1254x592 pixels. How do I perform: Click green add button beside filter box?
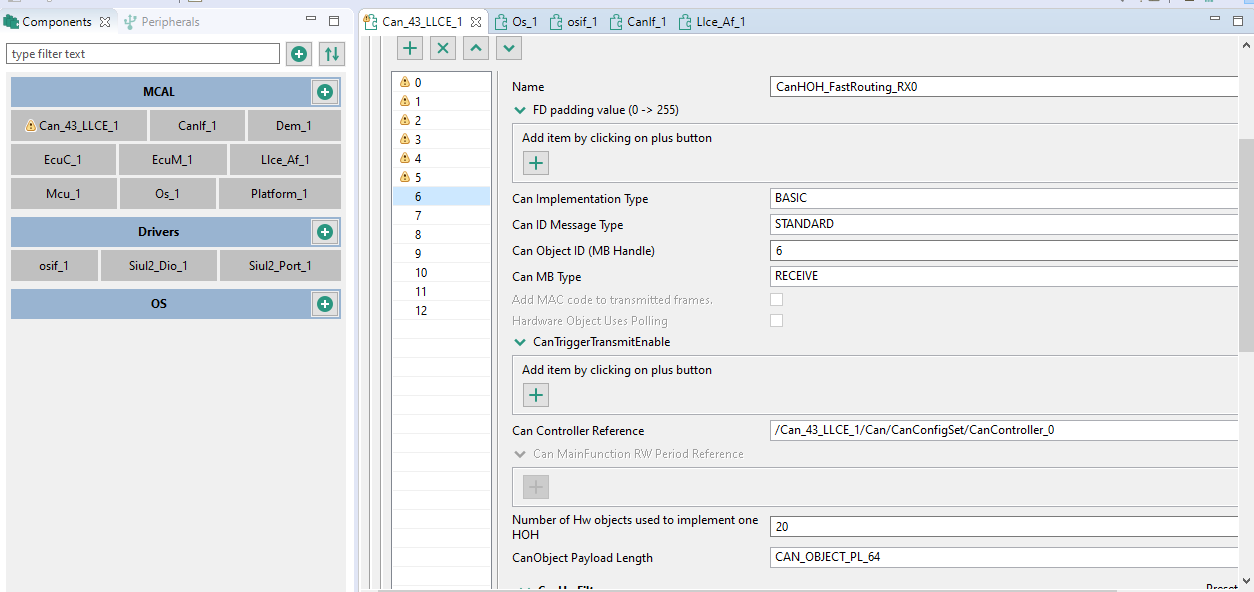[299, 54]
